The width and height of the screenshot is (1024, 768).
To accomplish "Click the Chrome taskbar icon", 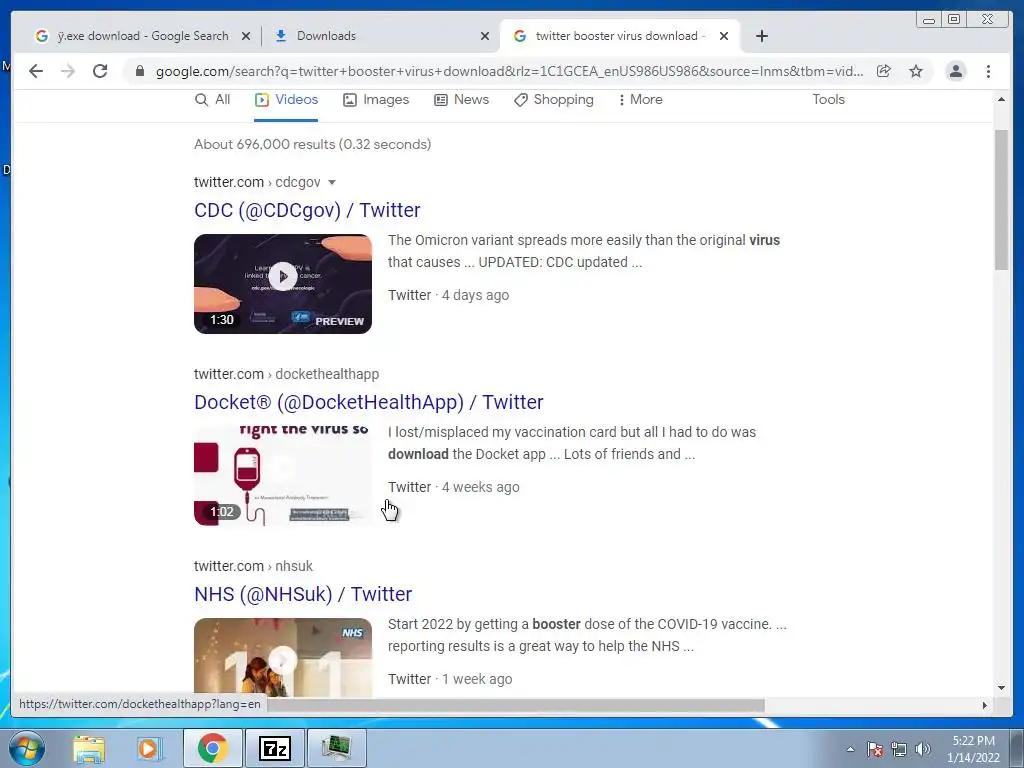I will click(x=213, y=748).
